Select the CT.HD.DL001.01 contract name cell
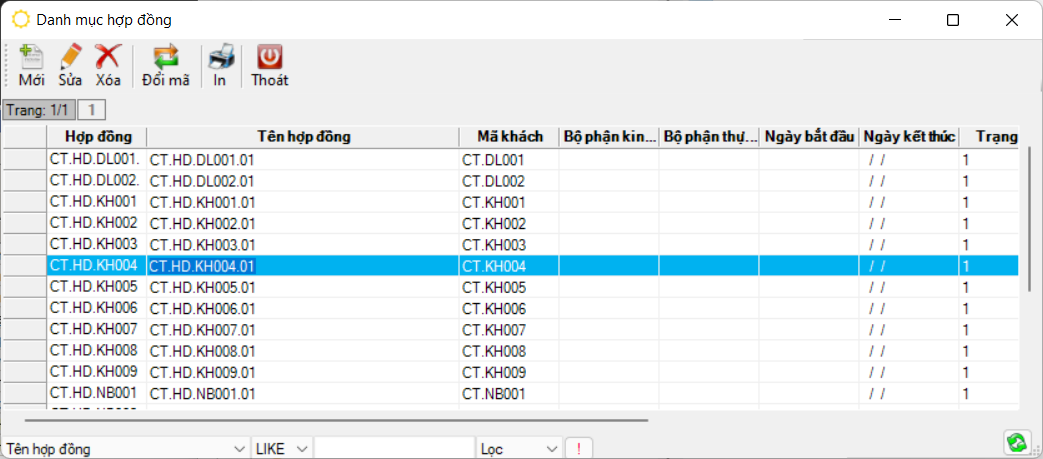 202,159
